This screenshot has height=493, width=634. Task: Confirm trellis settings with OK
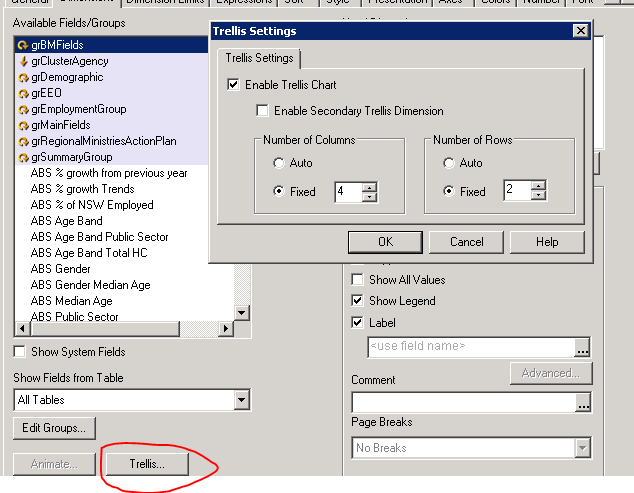(x=385, y=242)
